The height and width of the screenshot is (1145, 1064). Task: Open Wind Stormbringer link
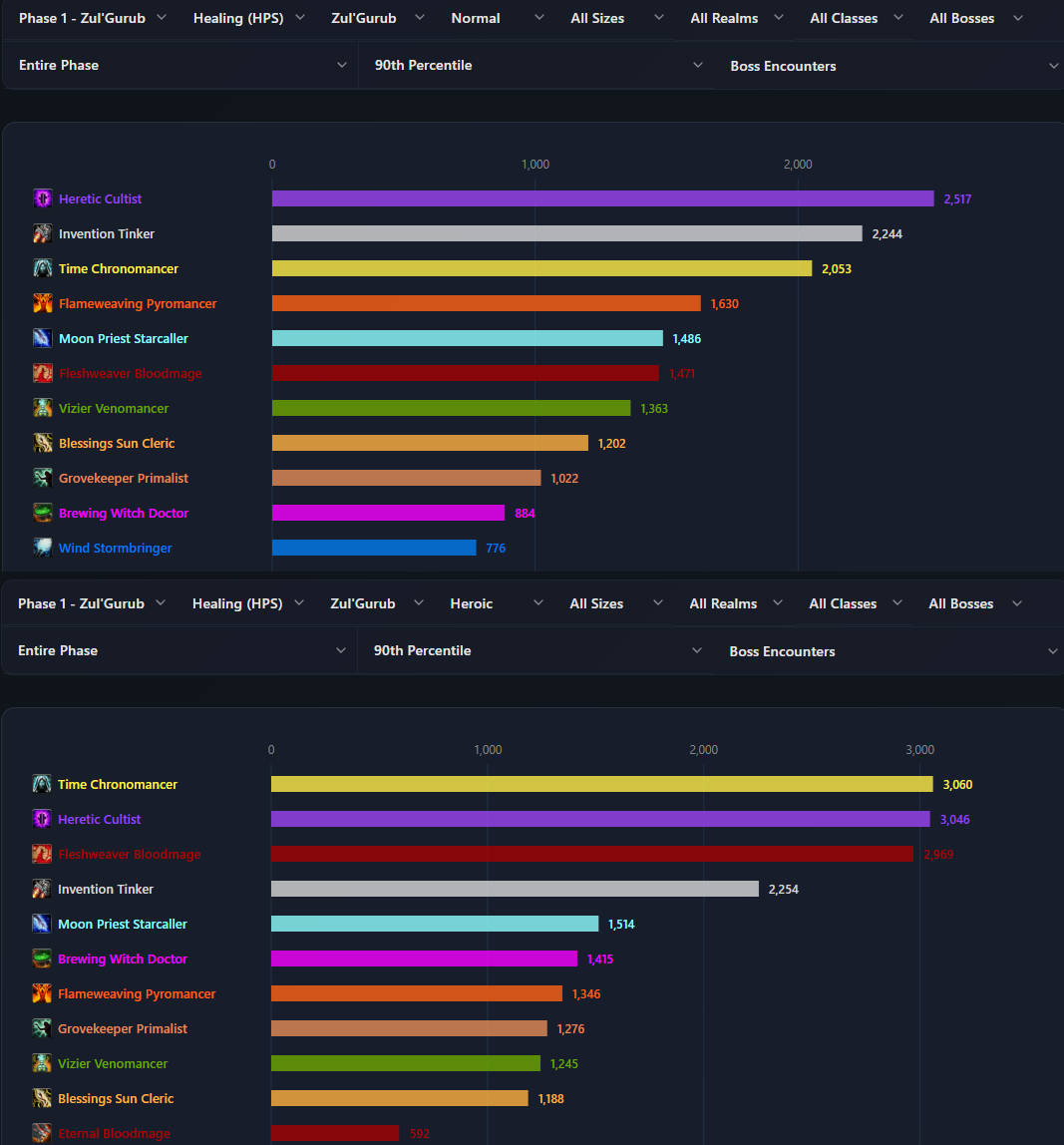[116, 548]
